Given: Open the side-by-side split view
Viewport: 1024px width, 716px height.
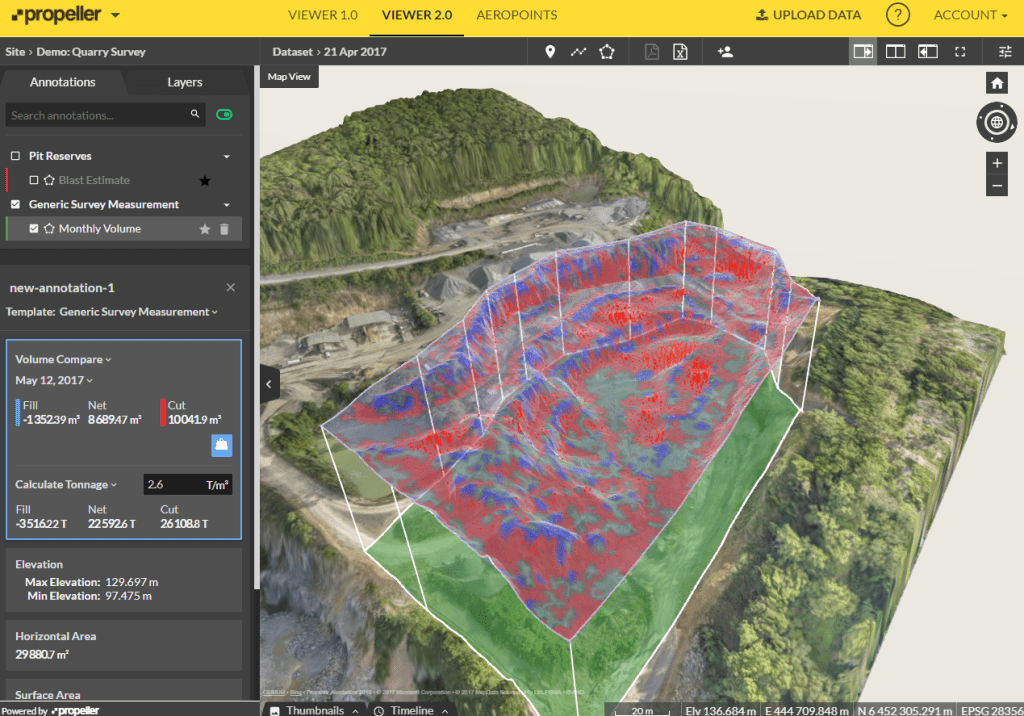Looking at the screenshot, I should tap(895, 51).
